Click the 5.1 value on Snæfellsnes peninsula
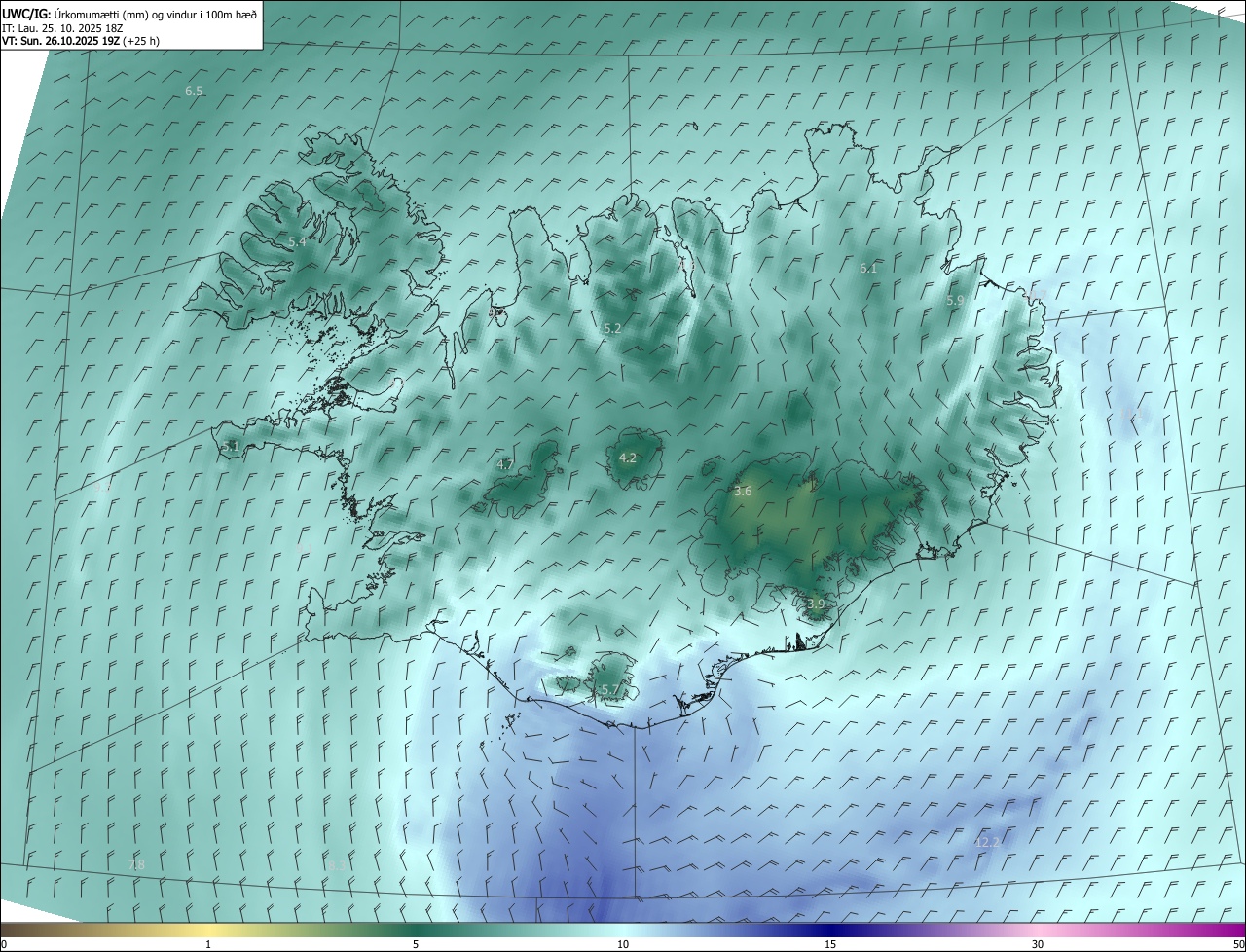 231,446
